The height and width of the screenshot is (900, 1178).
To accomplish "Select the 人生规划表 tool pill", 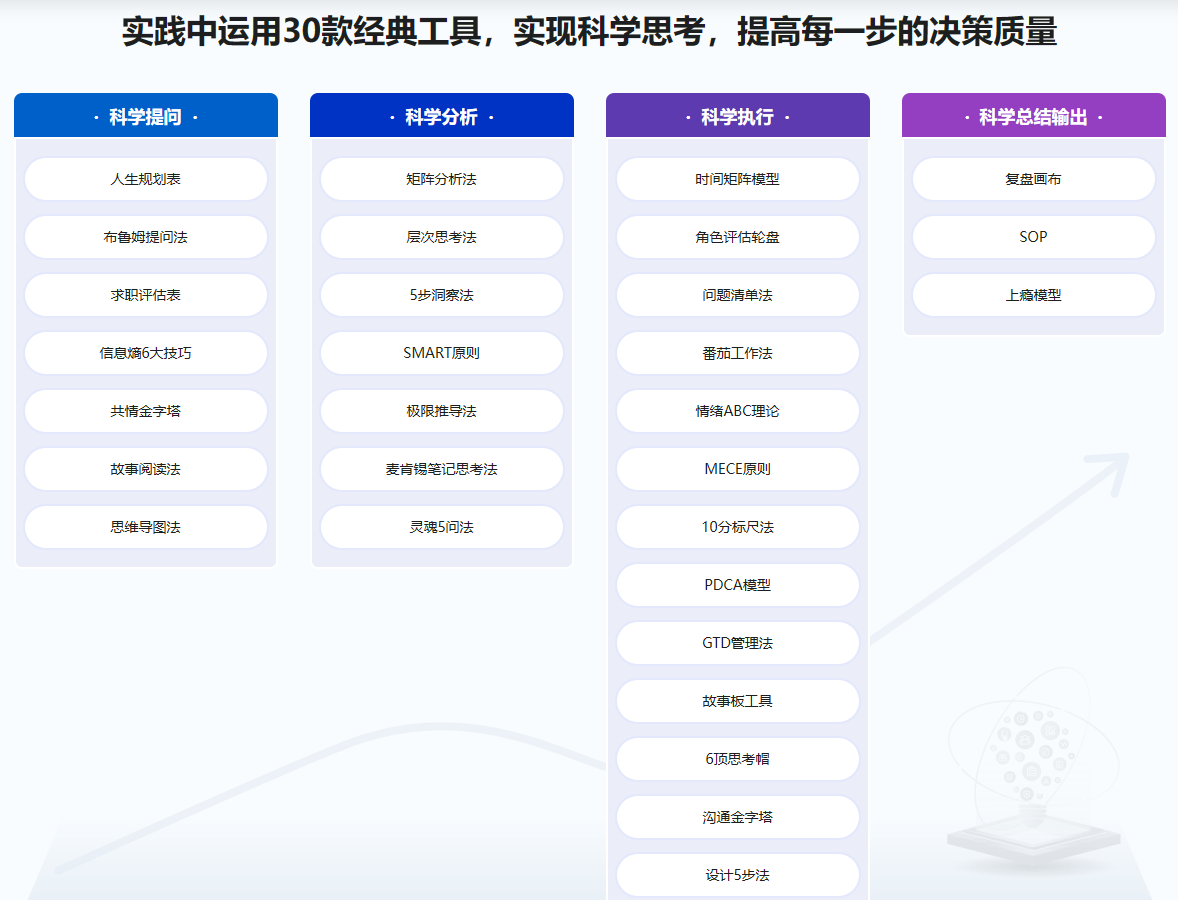I will click(146, 179).
